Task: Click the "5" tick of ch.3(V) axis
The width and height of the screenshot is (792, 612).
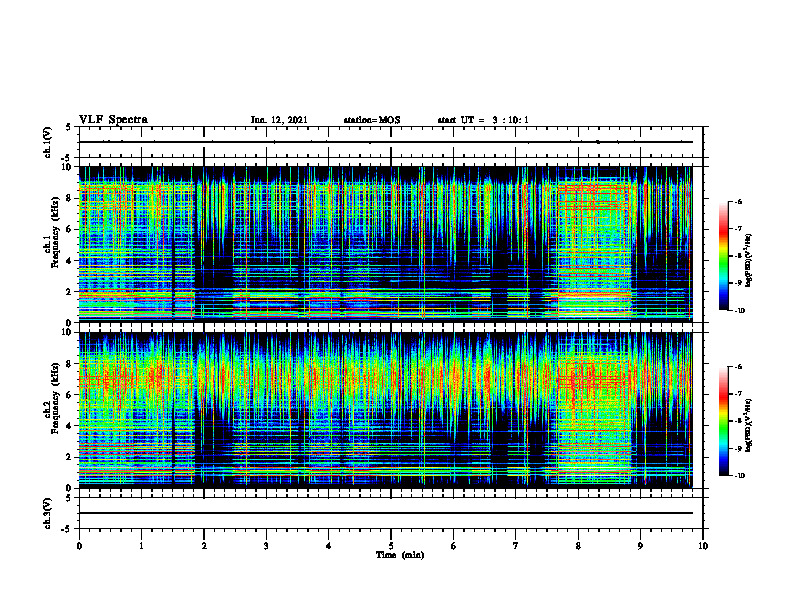Action: [x=70, y=498]
